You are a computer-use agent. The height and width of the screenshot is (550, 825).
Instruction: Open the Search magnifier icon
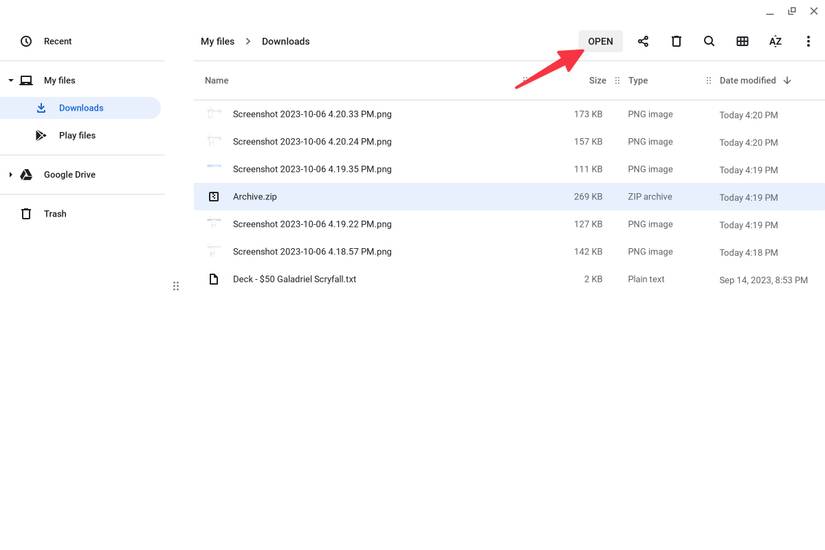pyautogui.click(x=709, y=42)
